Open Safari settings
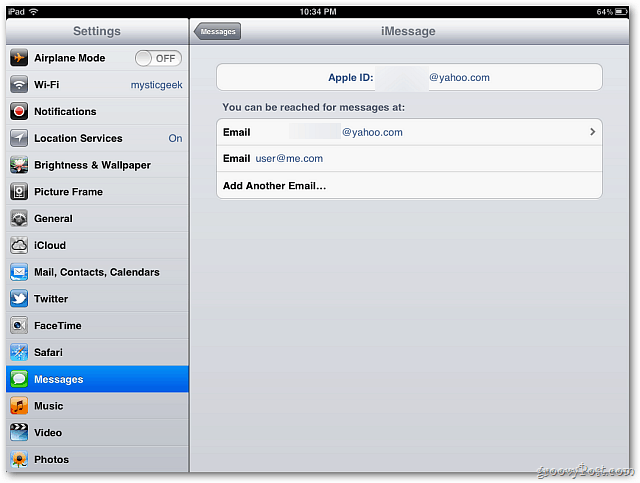640x483 pixels. [97, 352]
